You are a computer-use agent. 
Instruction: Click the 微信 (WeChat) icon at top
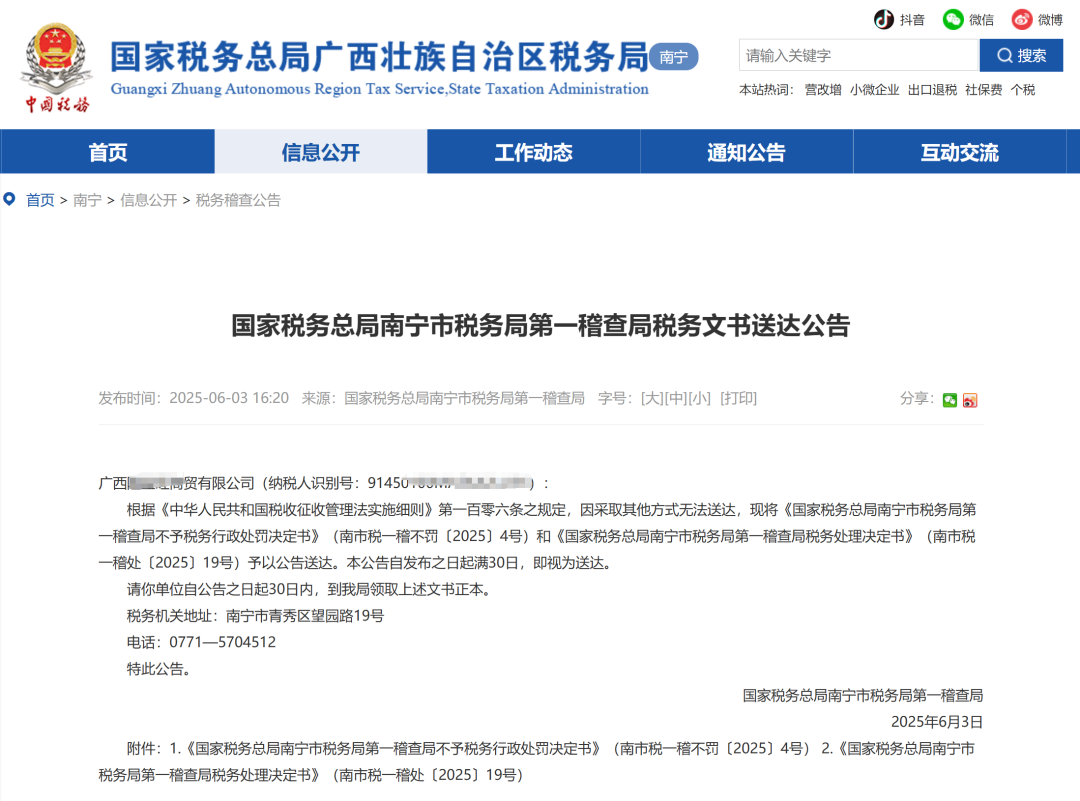[x=953, y=19]
